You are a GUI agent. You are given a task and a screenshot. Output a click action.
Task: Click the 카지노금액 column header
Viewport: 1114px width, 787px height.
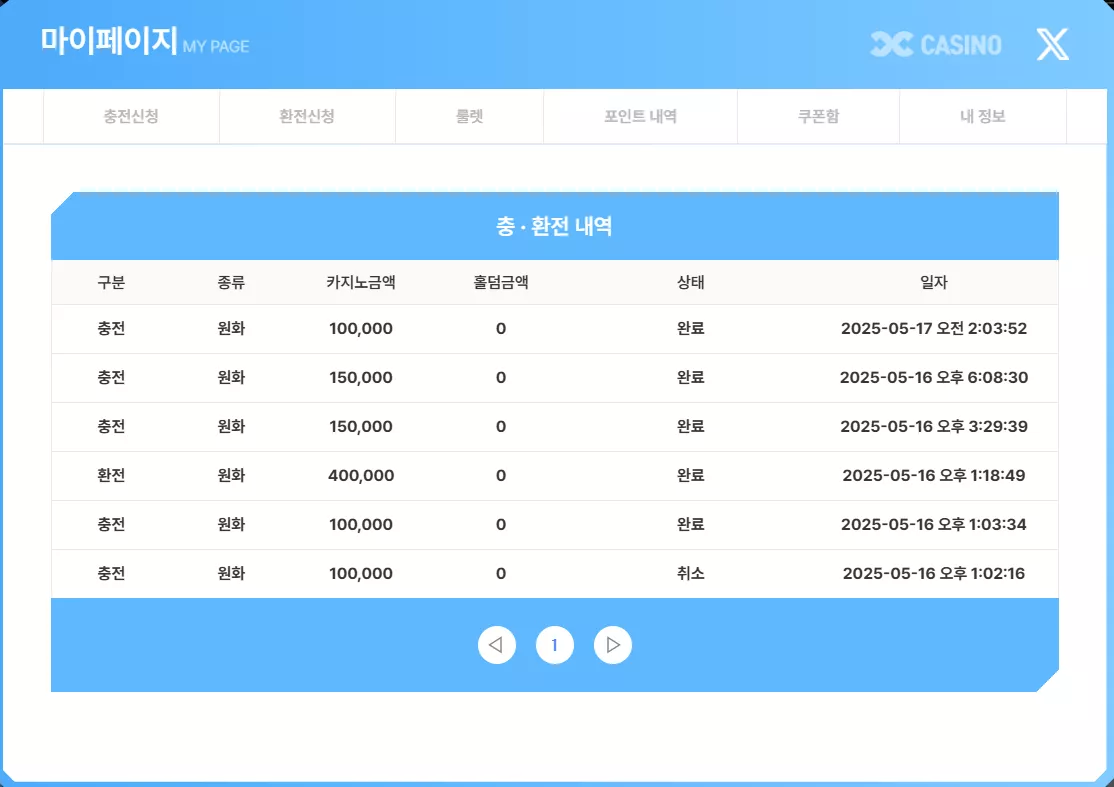361,283
